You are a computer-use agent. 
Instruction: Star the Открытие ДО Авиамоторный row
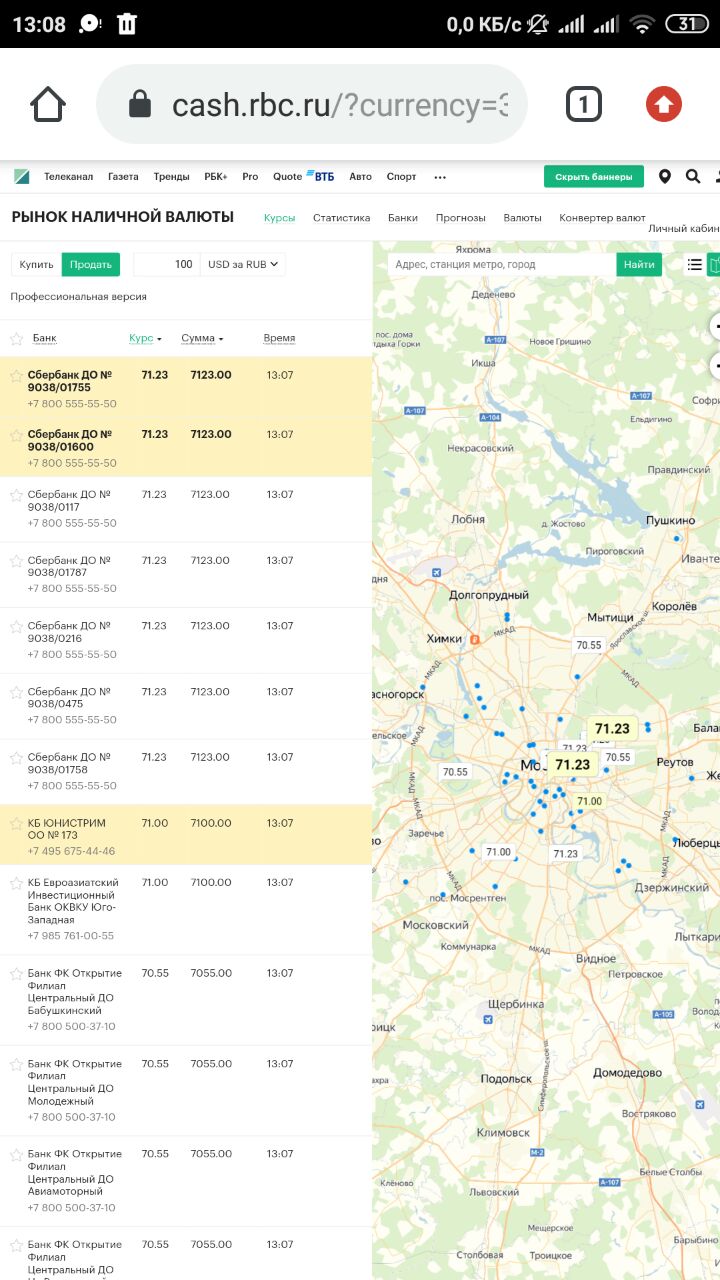click(x=16, y=1155)
